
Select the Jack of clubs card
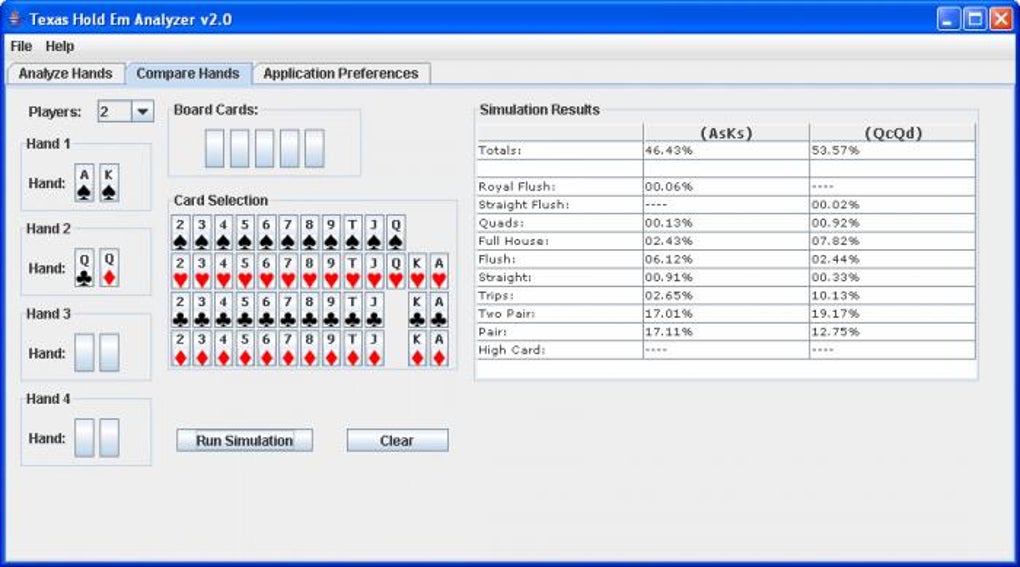(x=373, y=310)
